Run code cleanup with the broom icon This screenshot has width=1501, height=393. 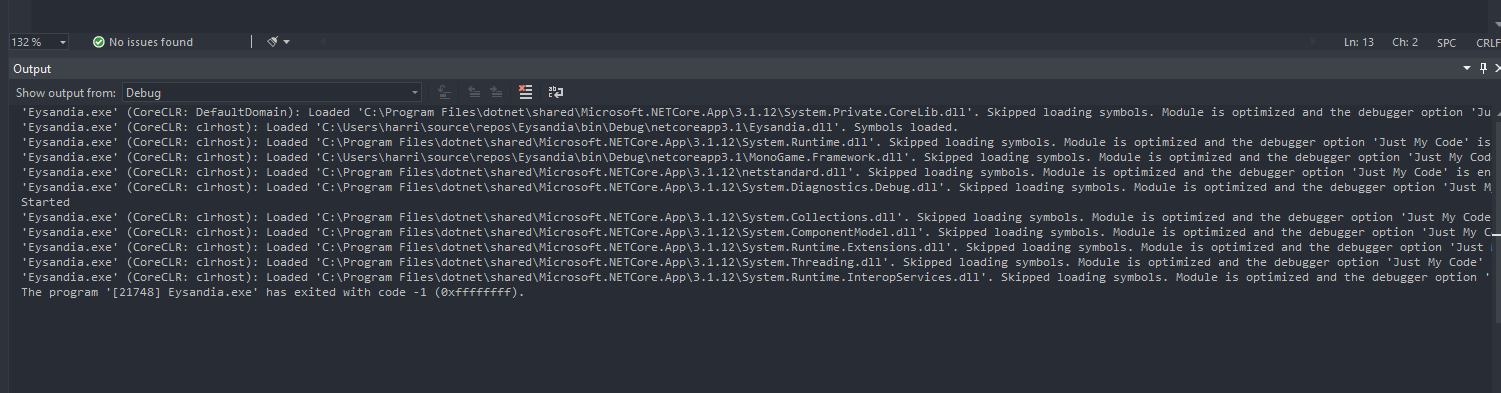pyautogui.click(x=272, y=42)
